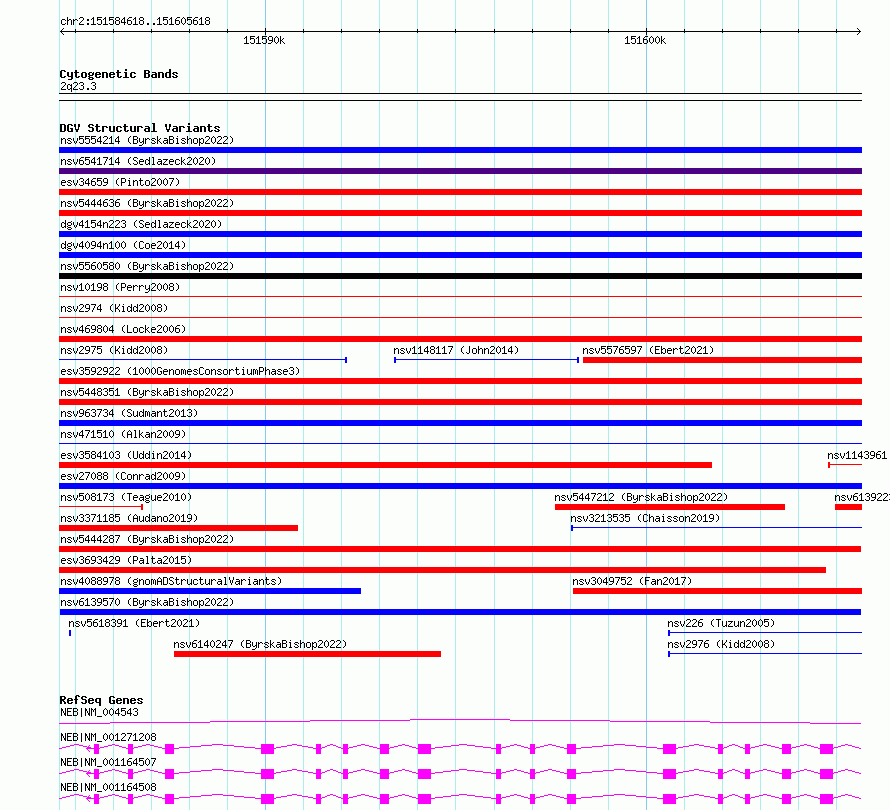
Task: Click the nsv3371185 (Audano2019) red bar
Action: point(179,528)
